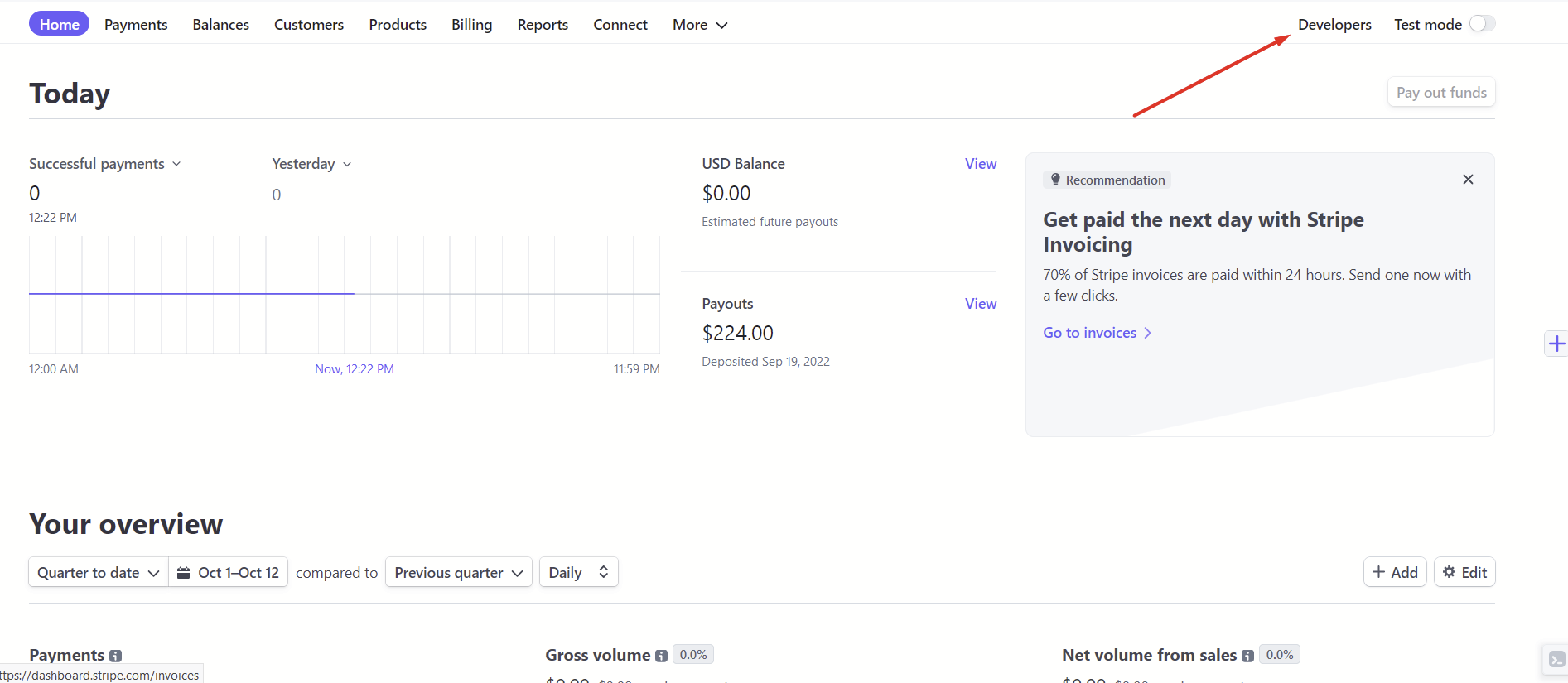
Task: Toggle Test mode switch
Action: [x=1482, y=24]
